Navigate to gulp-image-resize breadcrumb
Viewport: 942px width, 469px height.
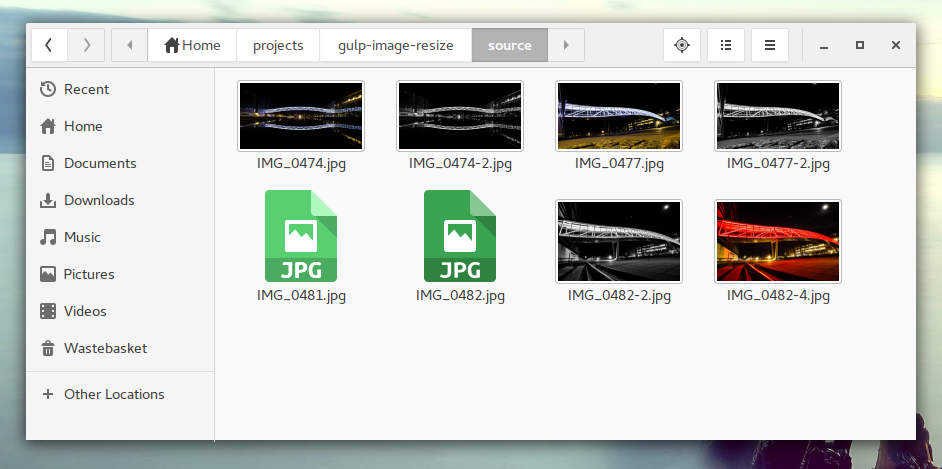[396, 45]
